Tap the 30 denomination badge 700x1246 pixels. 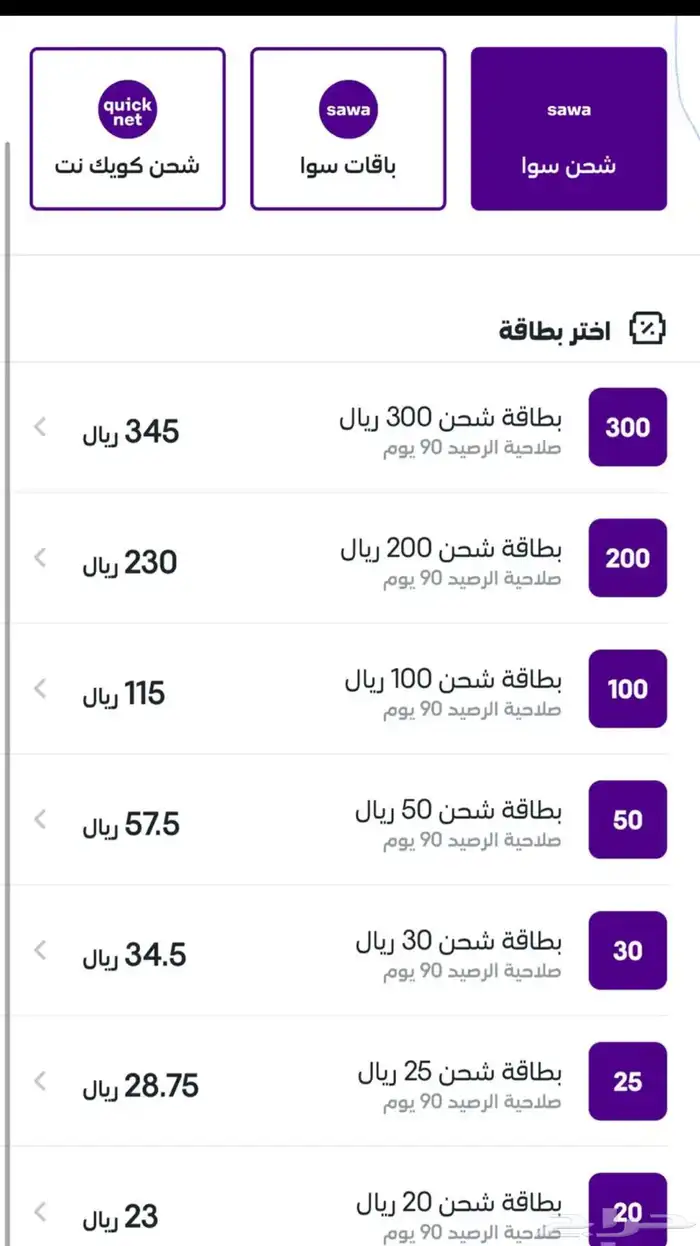point(627,951)
